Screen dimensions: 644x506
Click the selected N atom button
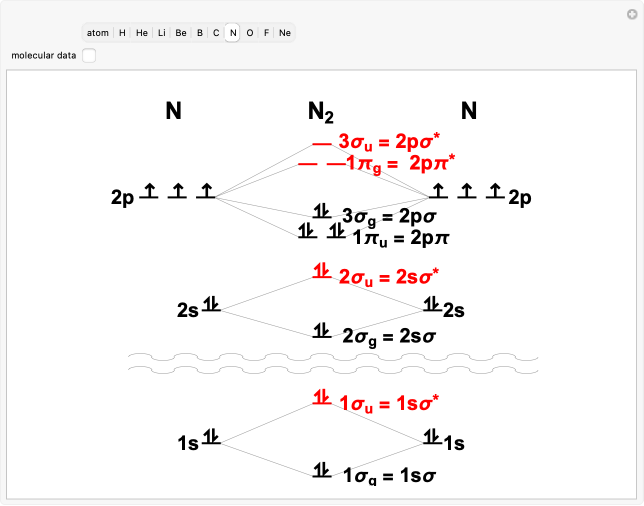click(233, 33)
